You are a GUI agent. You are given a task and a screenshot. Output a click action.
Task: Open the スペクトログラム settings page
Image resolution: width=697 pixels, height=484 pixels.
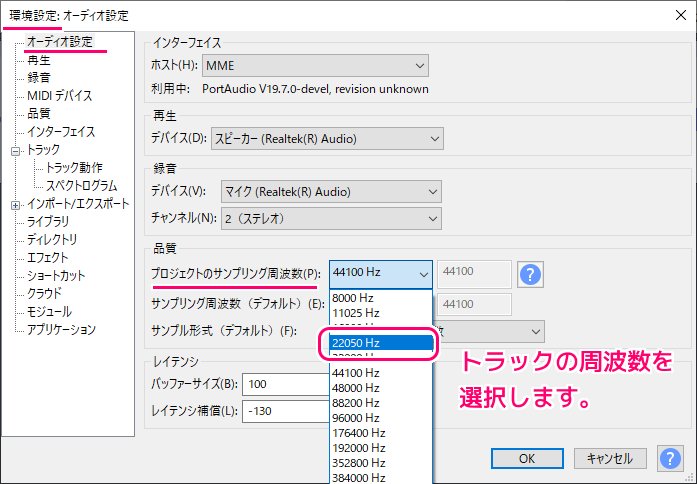pos(81,186)
